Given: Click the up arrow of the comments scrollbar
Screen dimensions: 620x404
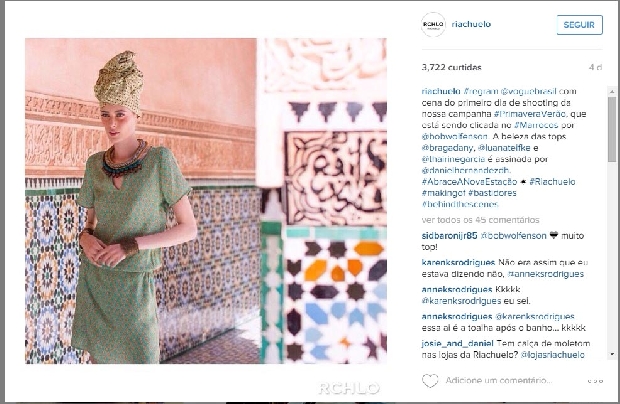Looking at the screenshot, I should pos(612,91).
